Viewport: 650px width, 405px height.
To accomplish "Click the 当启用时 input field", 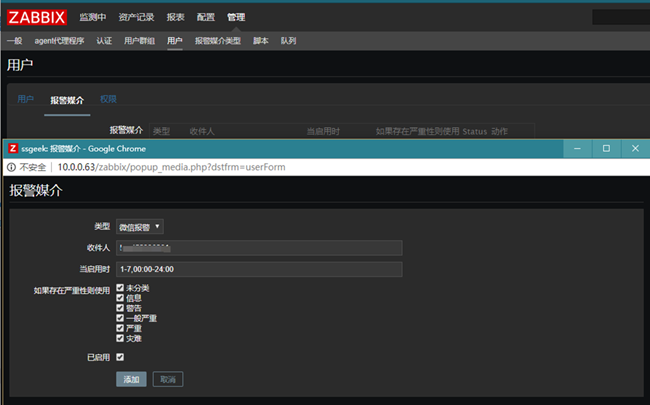I will tap(259, 269).
